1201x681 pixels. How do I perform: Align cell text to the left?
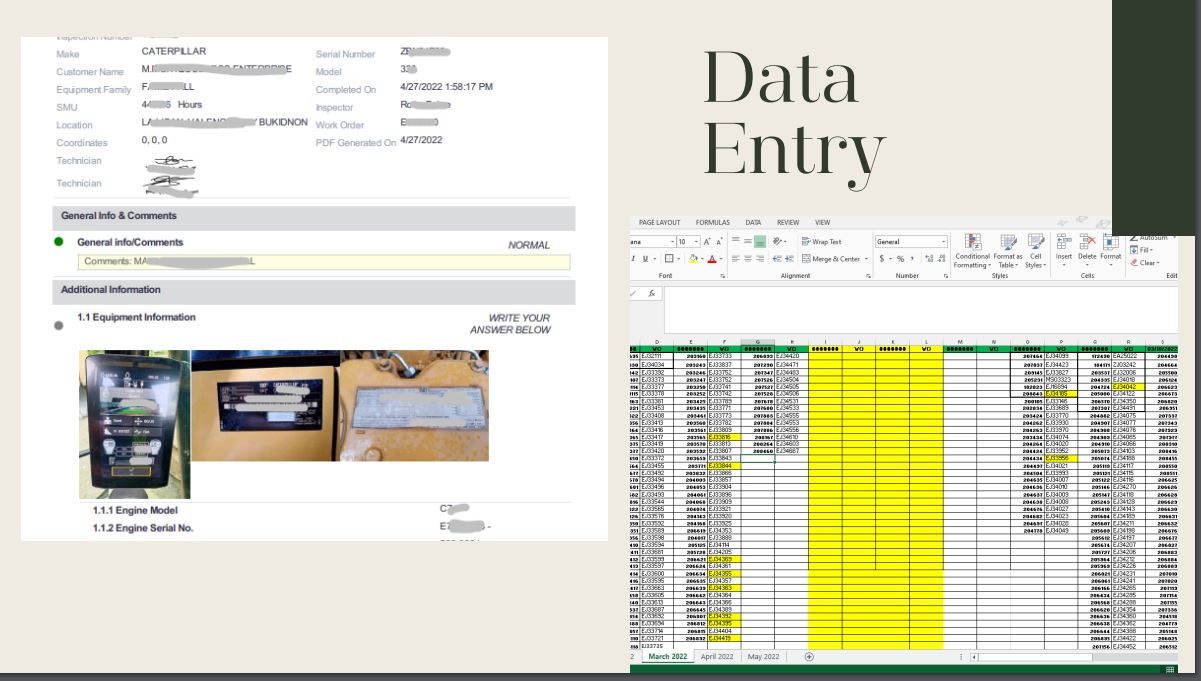735,258
